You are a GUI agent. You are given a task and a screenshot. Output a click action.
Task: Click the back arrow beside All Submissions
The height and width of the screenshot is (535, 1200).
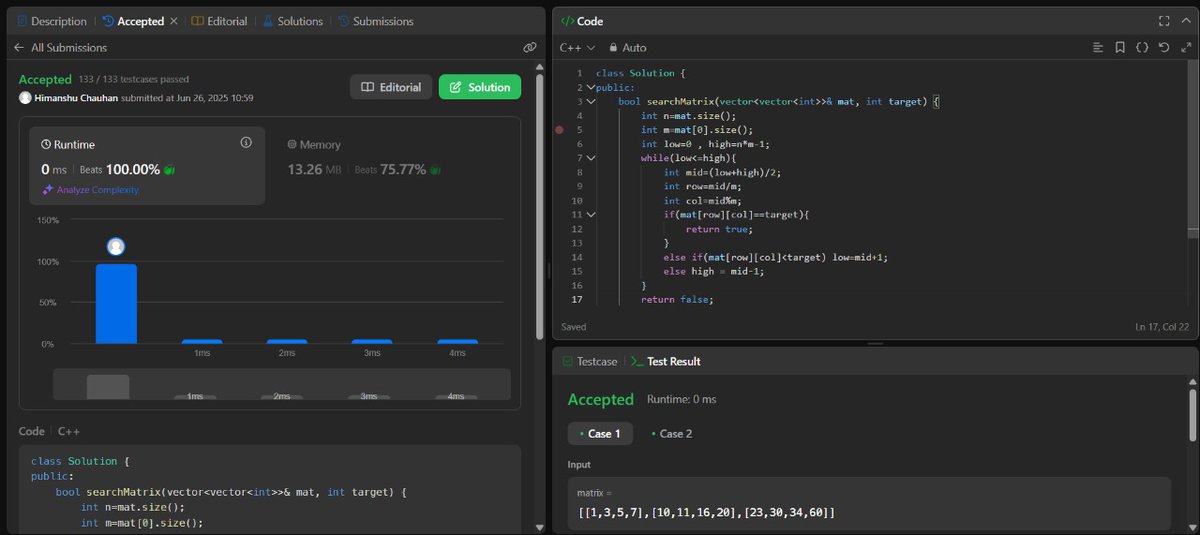pyautogui.click(x=18, y=47)
